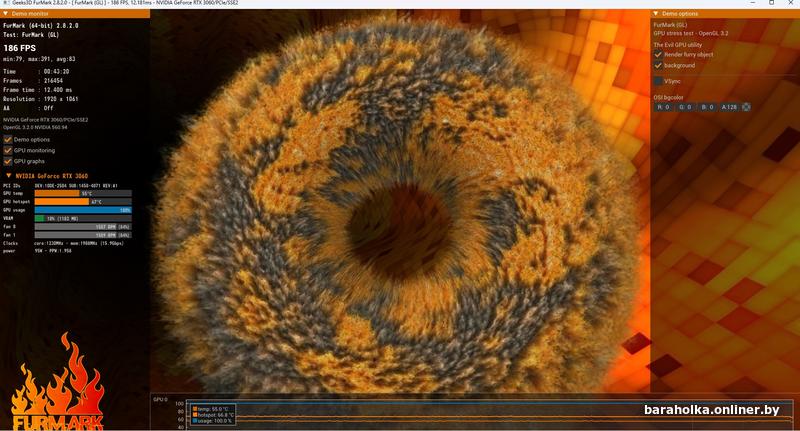Click the GPU 0 graph label
The image size is (800, 431).
click(x=160, y=400)
